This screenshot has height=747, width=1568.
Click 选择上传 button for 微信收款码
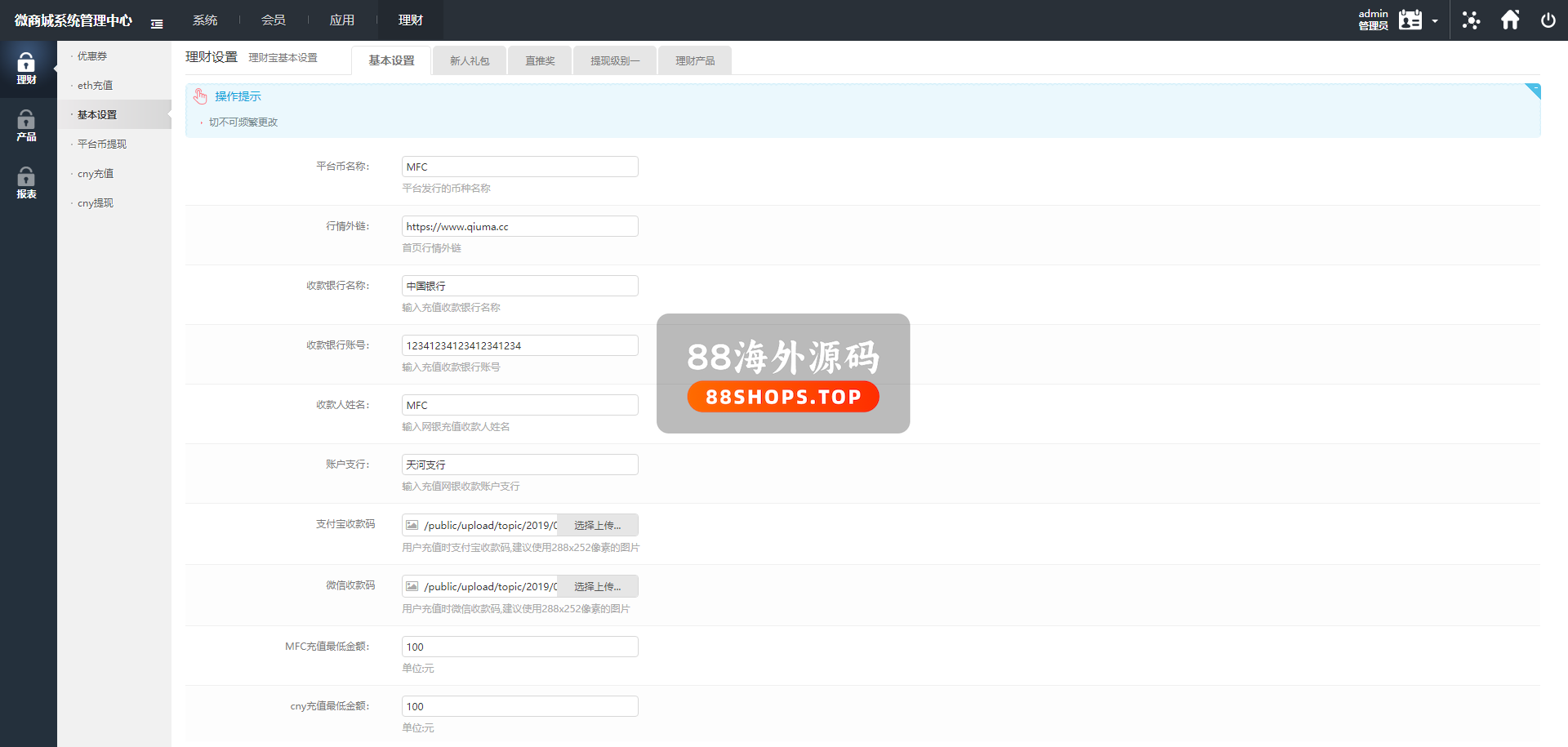pos(597,587)
